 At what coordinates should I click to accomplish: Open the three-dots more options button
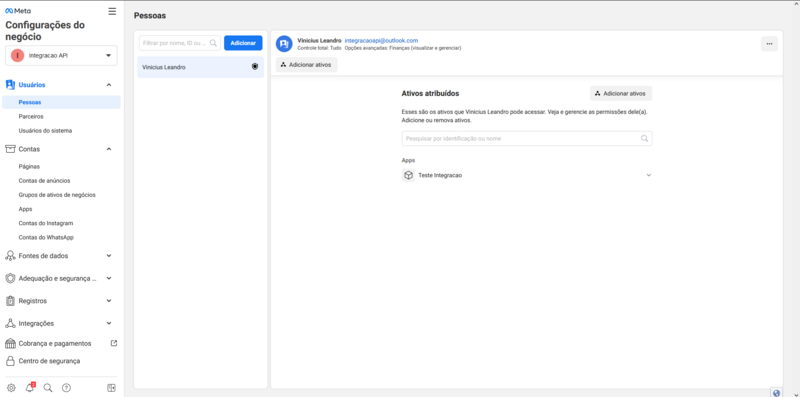click(769, 44)
